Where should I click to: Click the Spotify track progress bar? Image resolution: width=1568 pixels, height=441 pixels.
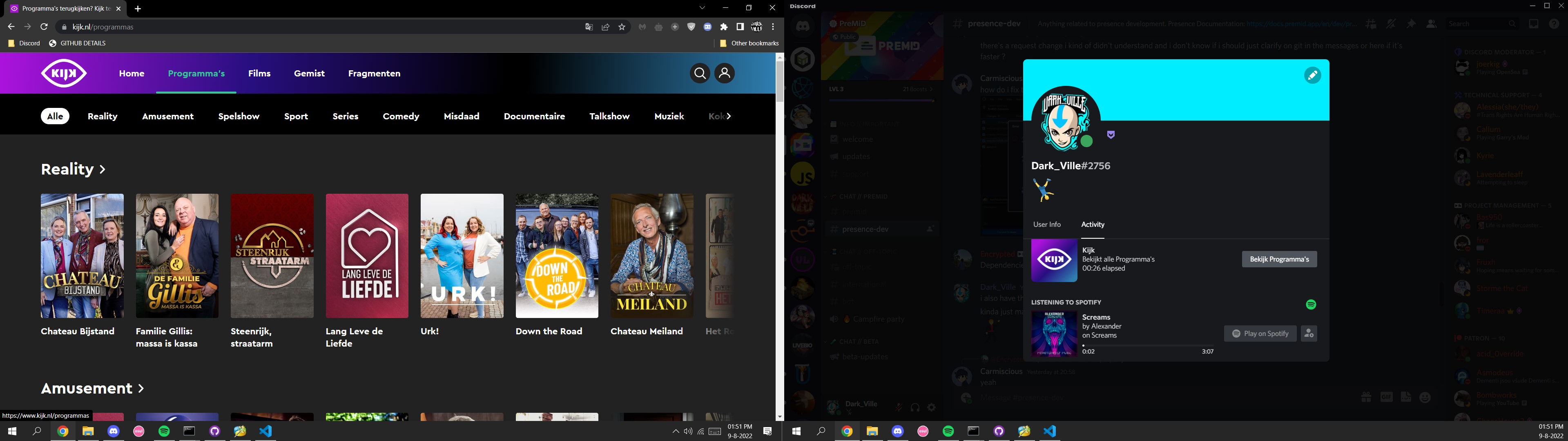(1148, 345)
